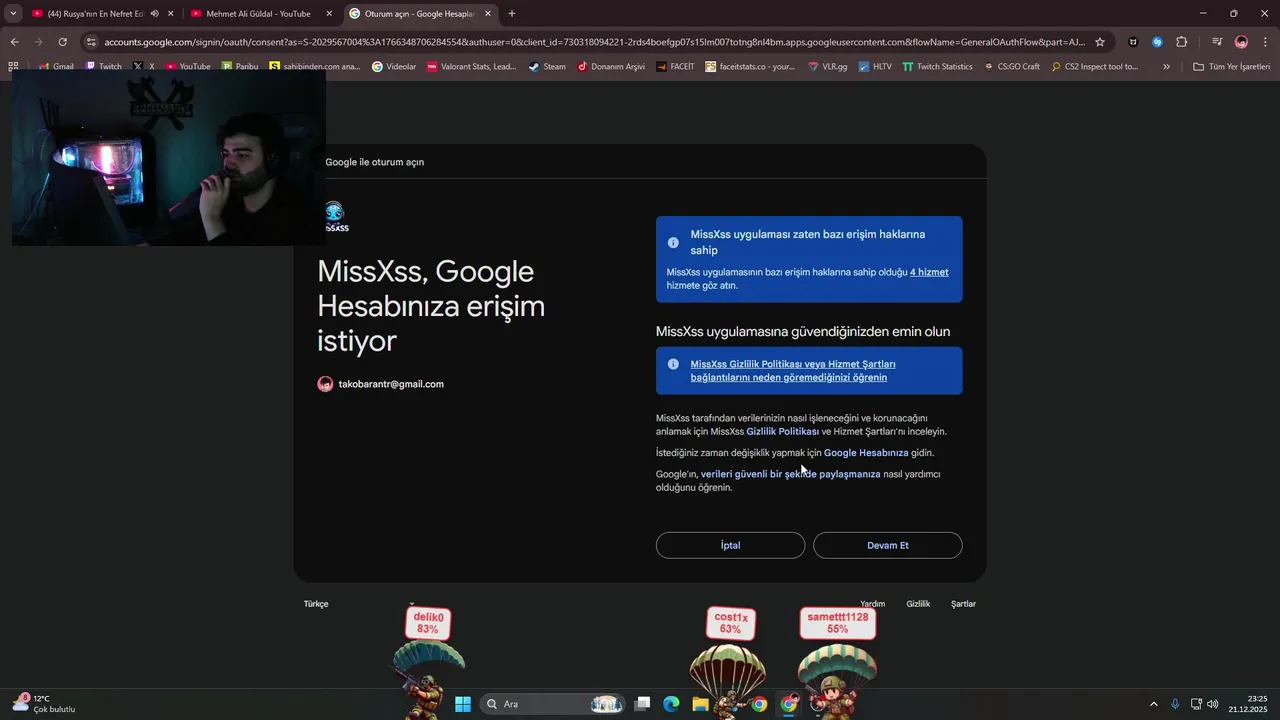
Task: Expand the hidden bookmarks chevron
Action: point(1166,67)
